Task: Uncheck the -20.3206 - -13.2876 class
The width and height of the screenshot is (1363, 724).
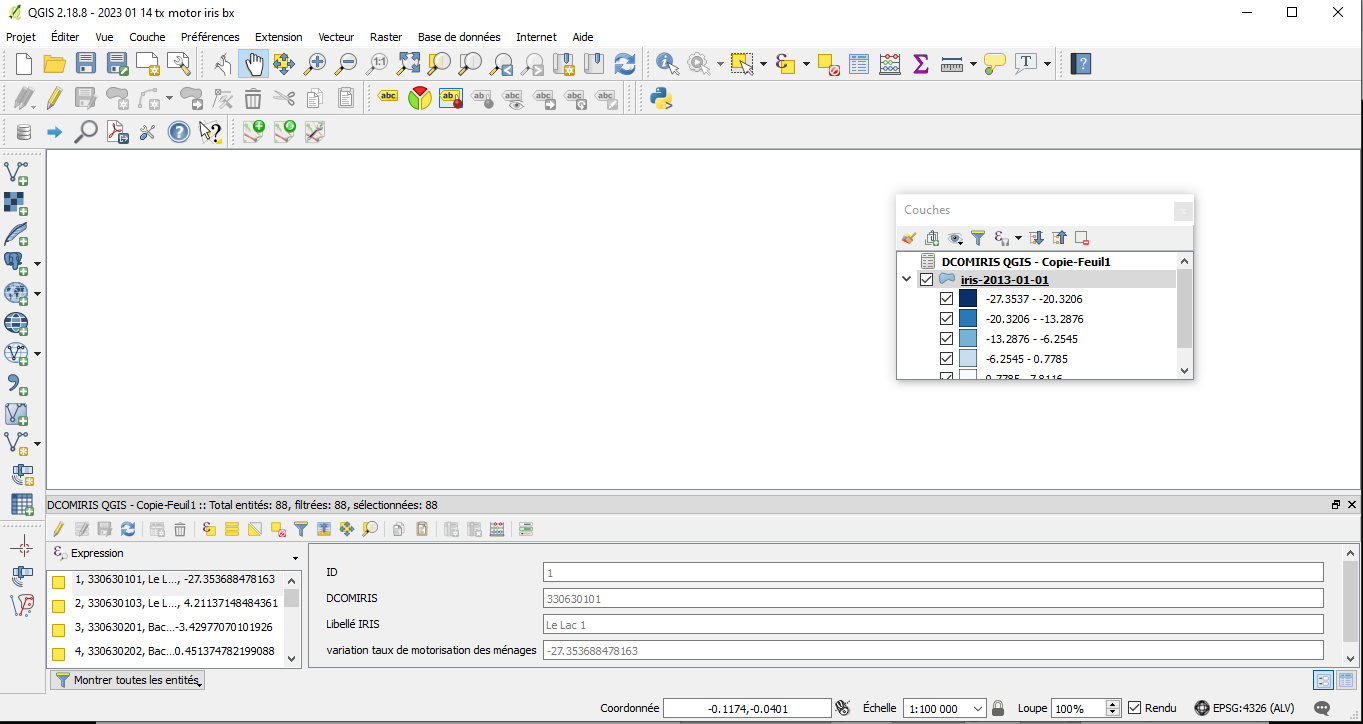Action: pos(947,319)
